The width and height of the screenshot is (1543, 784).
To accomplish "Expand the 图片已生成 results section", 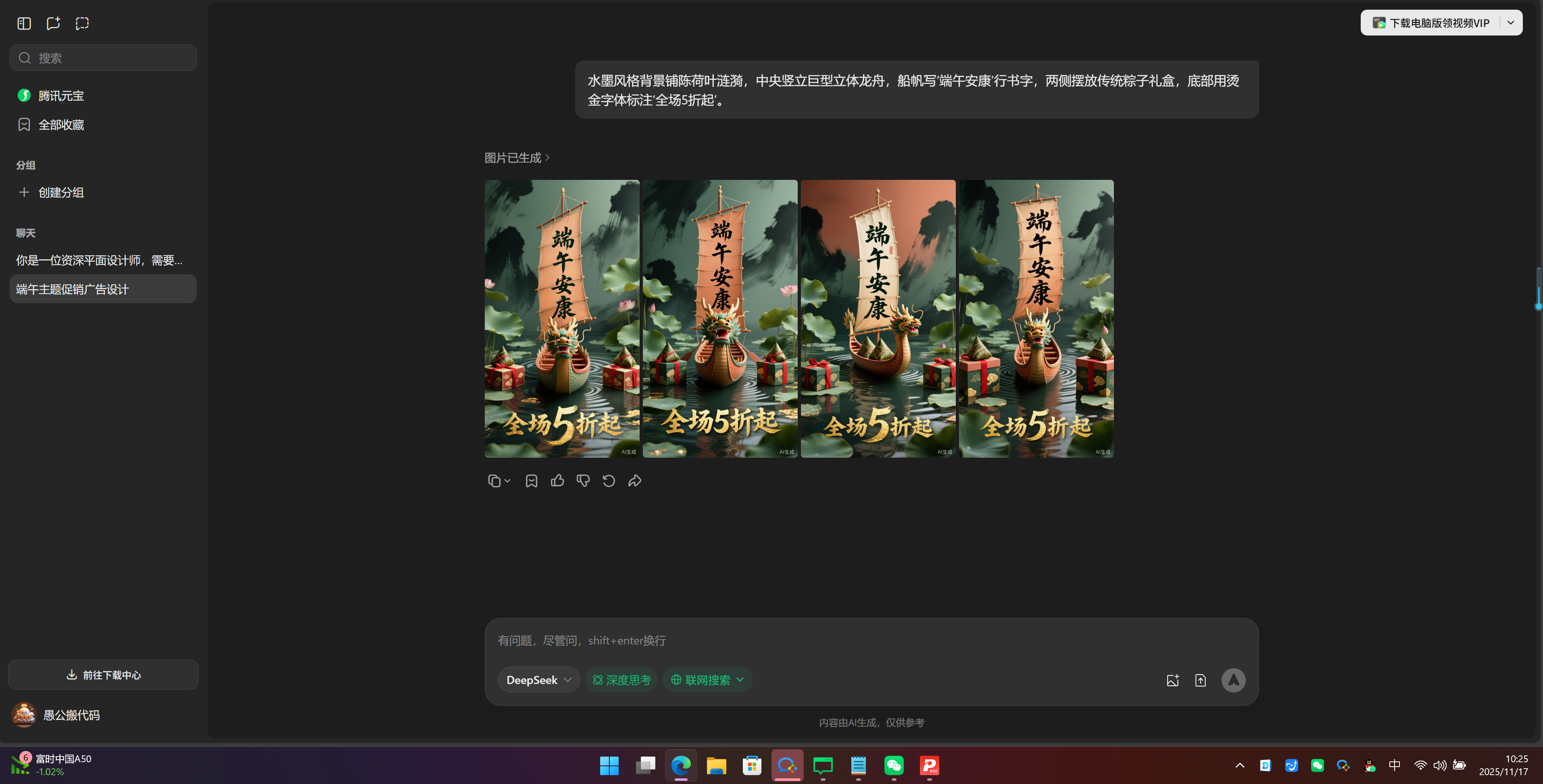I will pyautogui.click(x=516, y=157).
